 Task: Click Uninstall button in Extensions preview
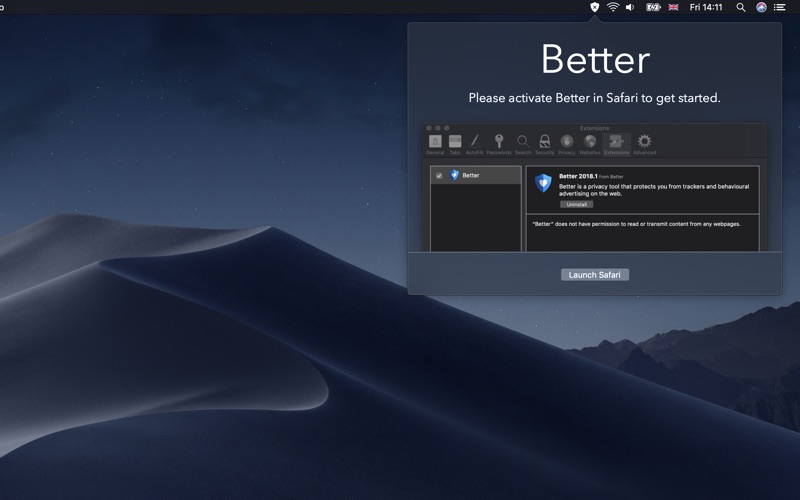577,204
